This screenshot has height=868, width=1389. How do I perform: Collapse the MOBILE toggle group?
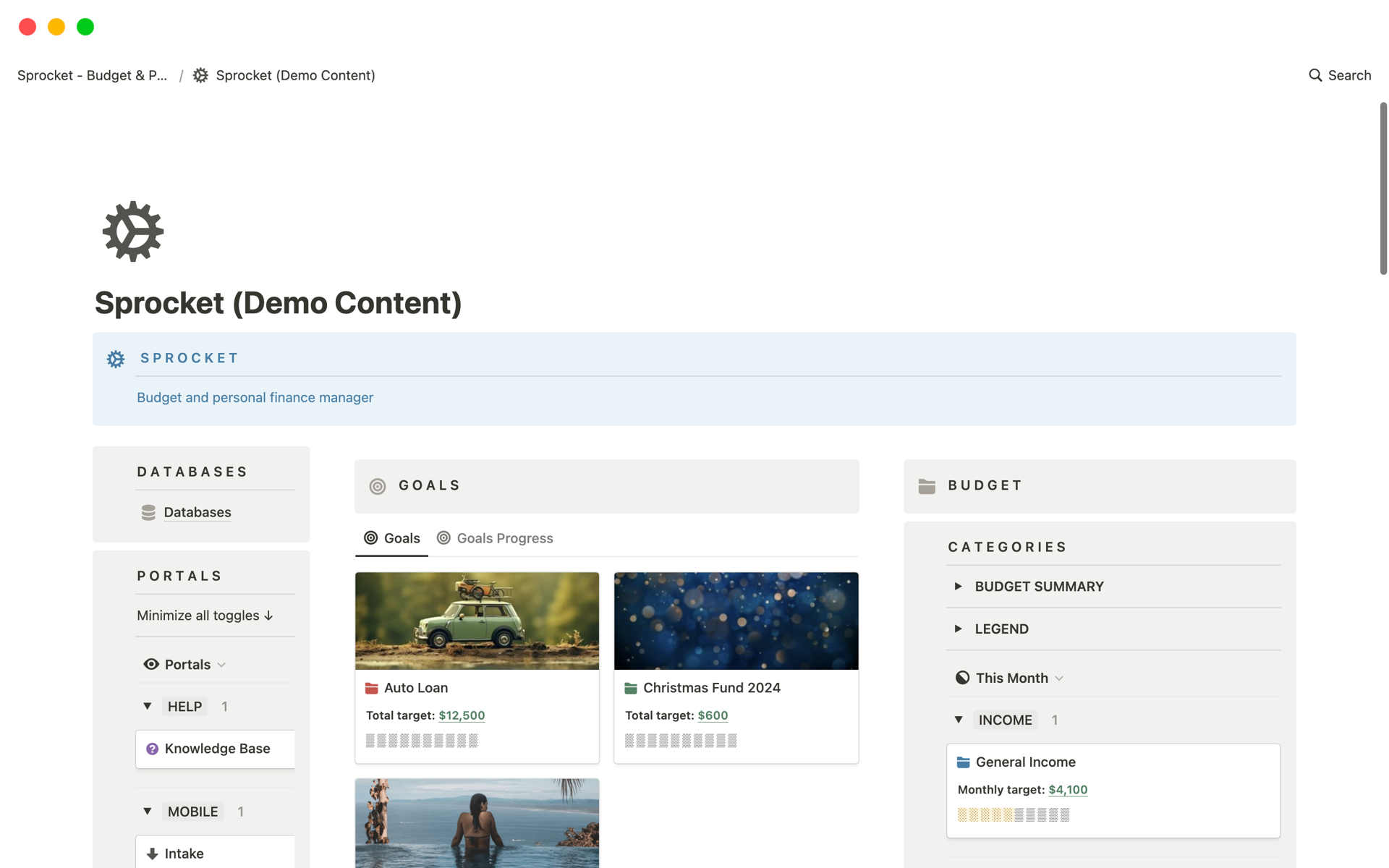pyautogui.click(x=148, y=812)
